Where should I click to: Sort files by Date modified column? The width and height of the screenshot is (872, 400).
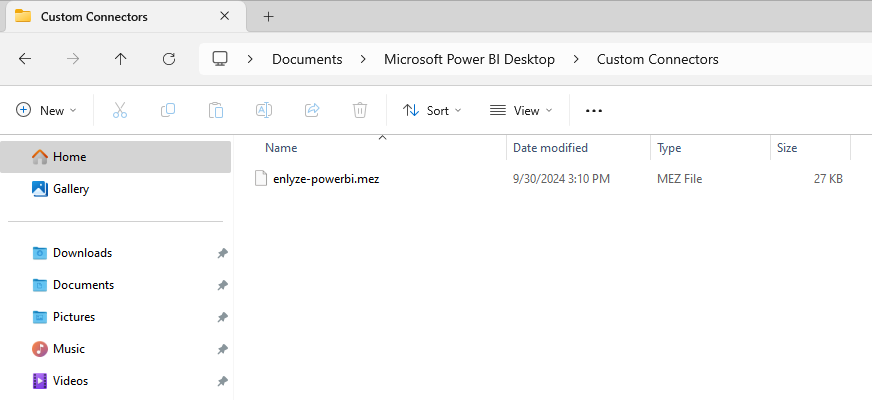[550, 148]
